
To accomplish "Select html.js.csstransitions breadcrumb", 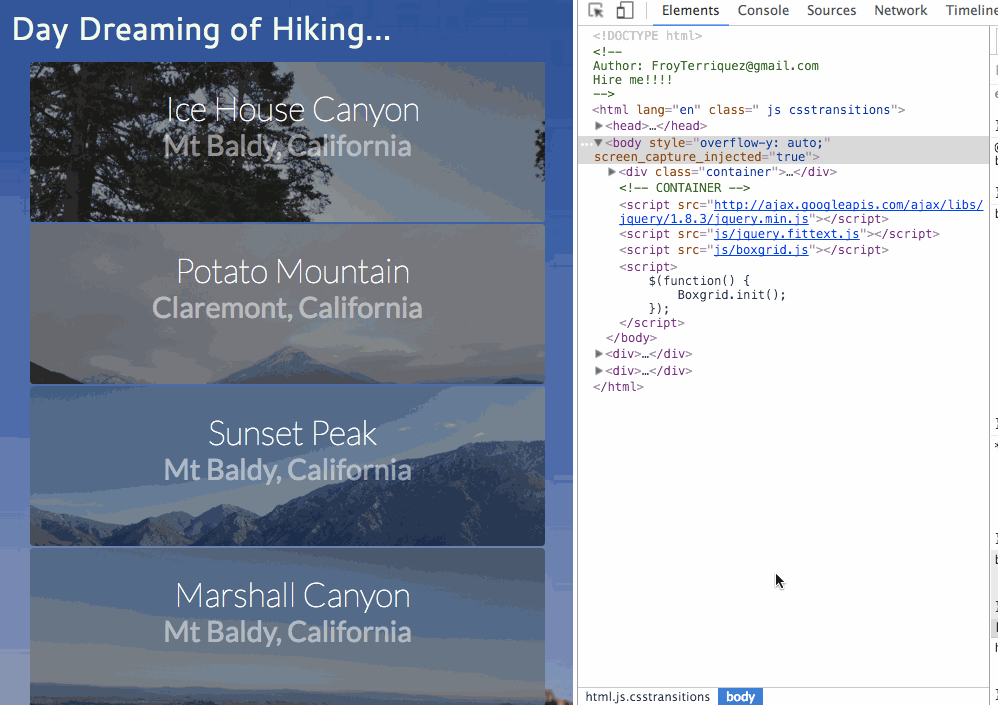I will [x=647, y=697].
